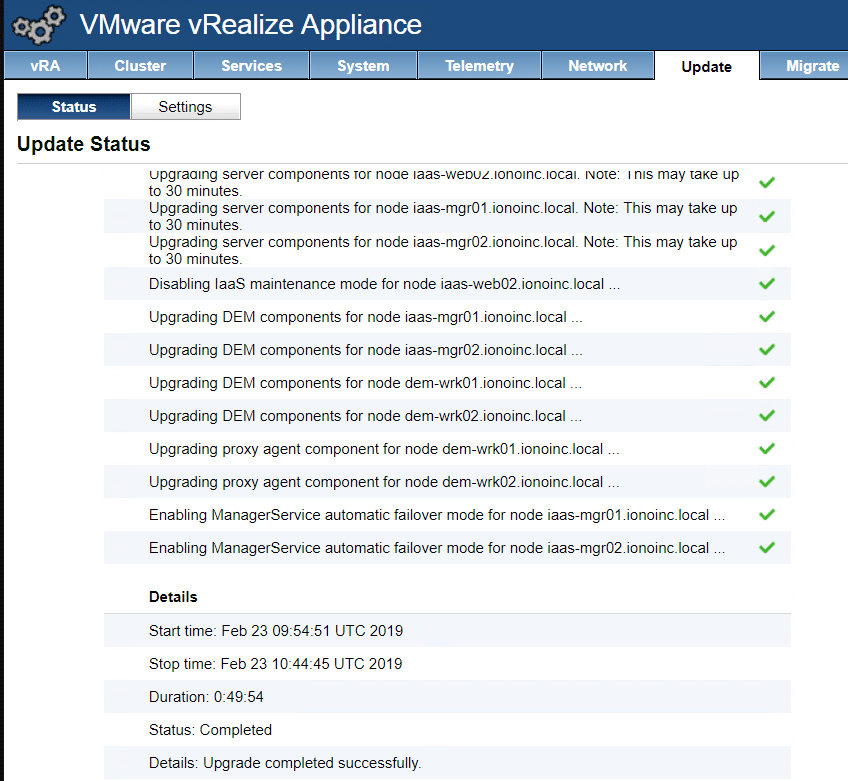Click the green check beside iaas-mgr01 DEM upgrade
Viewport: 848px width, 781px height.
click(767, 316)
